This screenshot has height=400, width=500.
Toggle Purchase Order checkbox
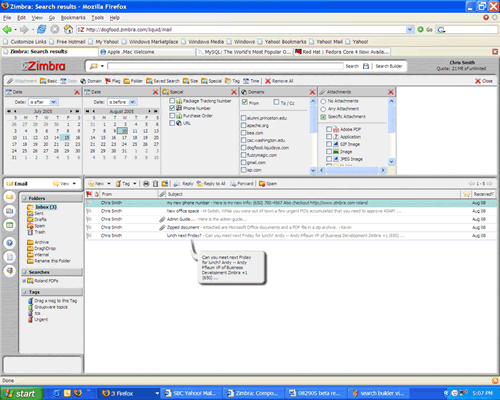172,116
